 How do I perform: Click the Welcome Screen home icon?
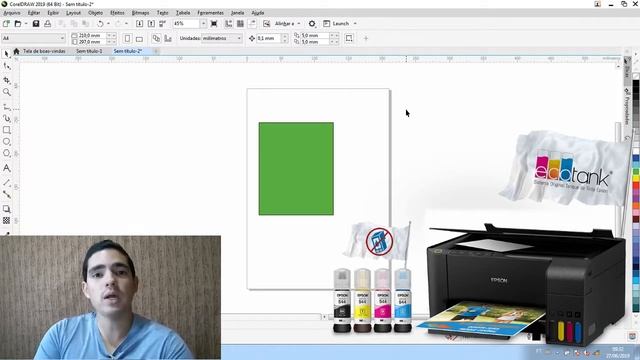[x=16, y=51]
